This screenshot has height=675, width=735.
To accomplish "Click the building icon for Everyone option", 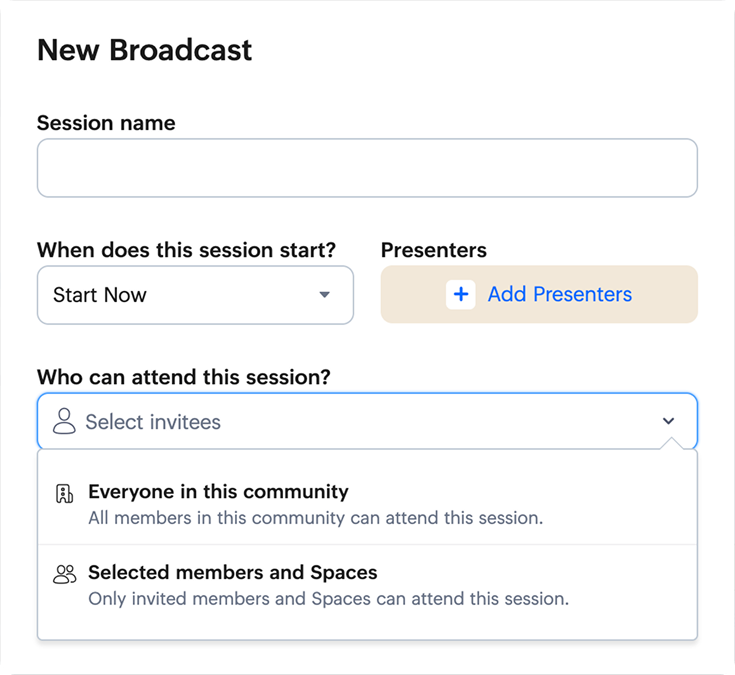I will pyautogui.click(x=65, y=493).
